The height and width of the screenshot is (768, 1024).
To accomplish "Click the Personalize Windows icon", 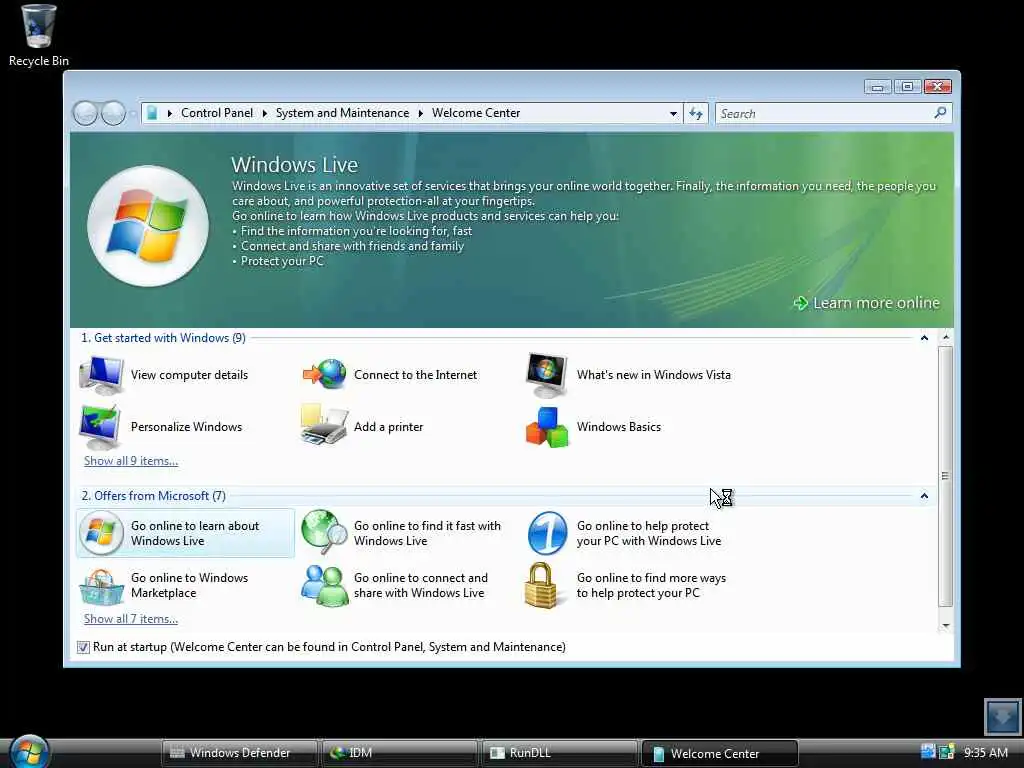I will tap(100, 426).
